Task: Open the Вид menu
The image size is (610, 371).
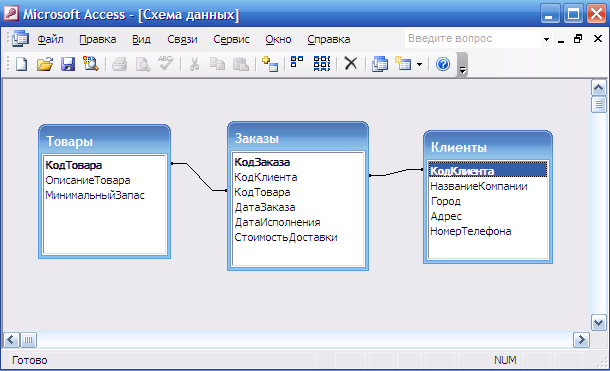Action: pos(141,39)
